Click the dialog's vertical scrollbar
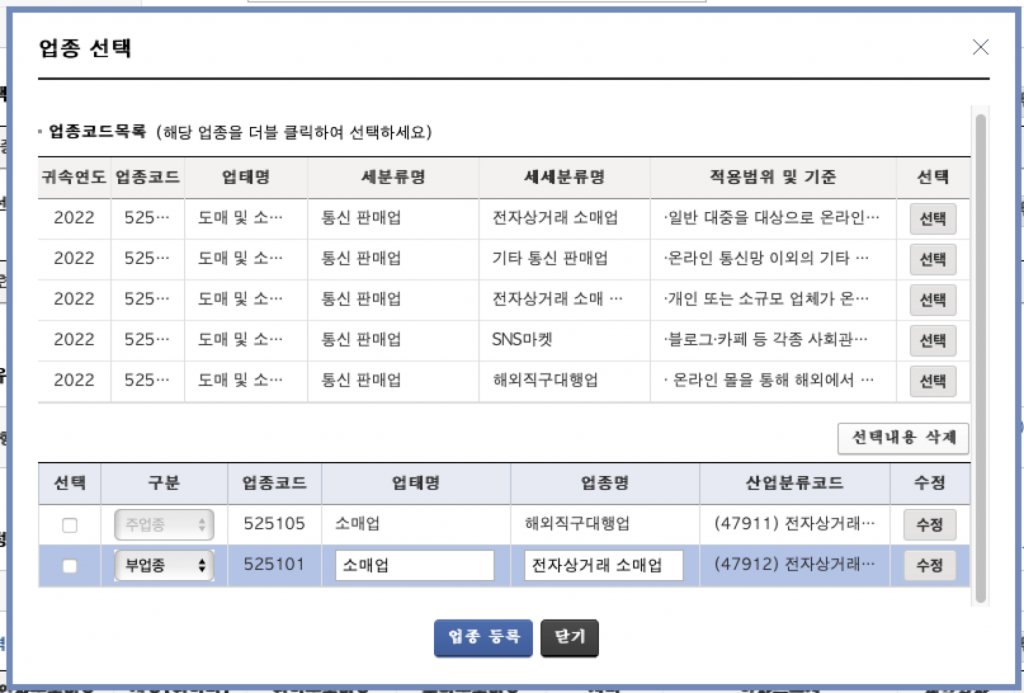1024x693 pixels. (980, 358)
